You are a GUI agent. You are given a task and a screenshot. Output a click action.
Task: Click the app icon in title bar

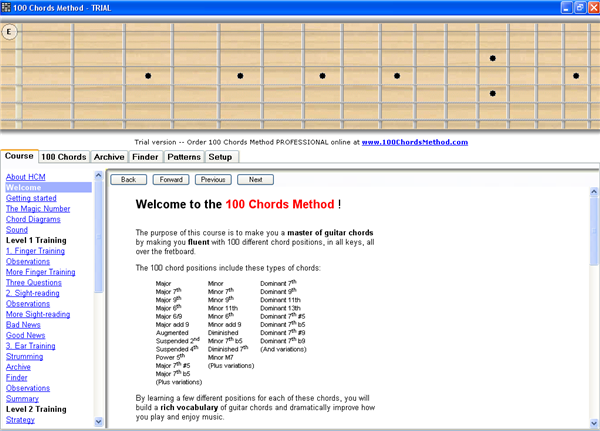[6, 7]
